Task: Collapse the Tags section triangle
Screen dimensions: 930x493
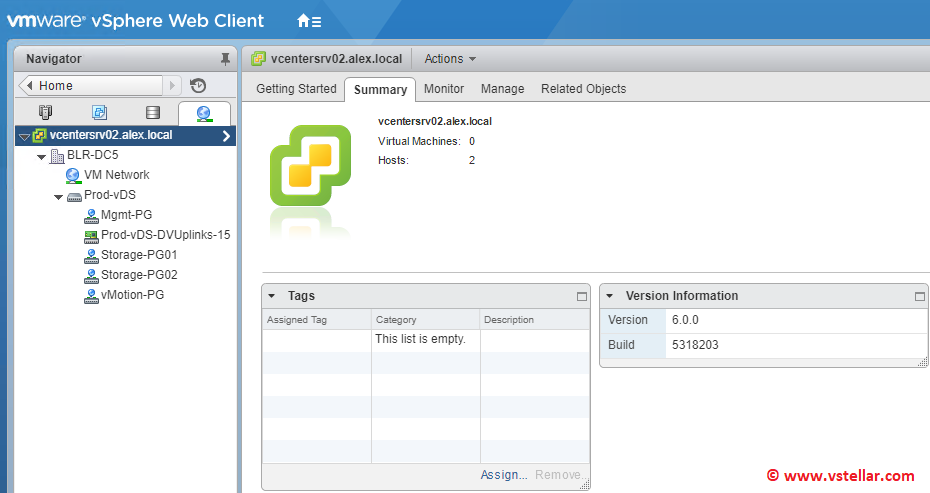Action: tap(272, 297)
